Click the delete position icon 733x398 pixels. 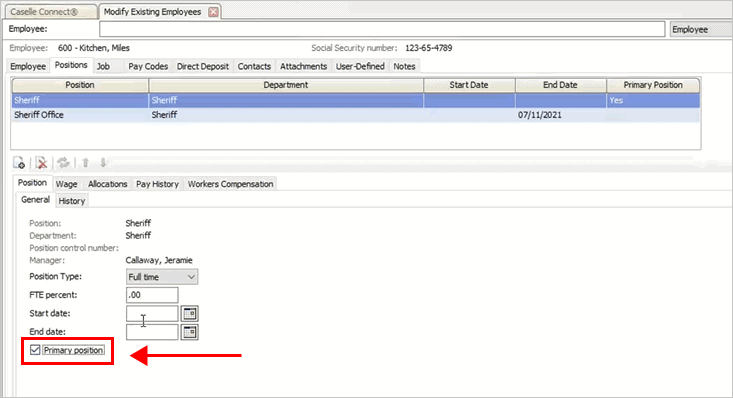[x=41, y=163]
